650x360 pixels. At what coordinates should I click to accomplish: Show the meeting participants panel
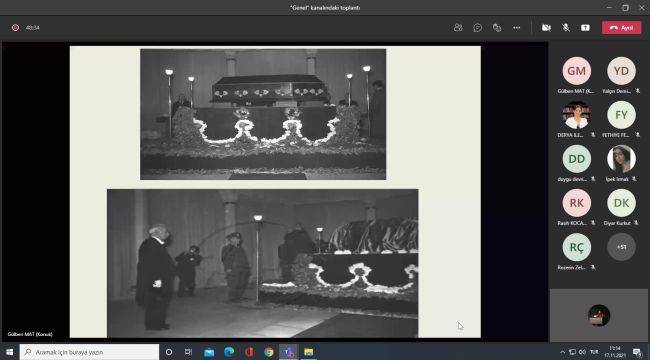pos(458,28)
